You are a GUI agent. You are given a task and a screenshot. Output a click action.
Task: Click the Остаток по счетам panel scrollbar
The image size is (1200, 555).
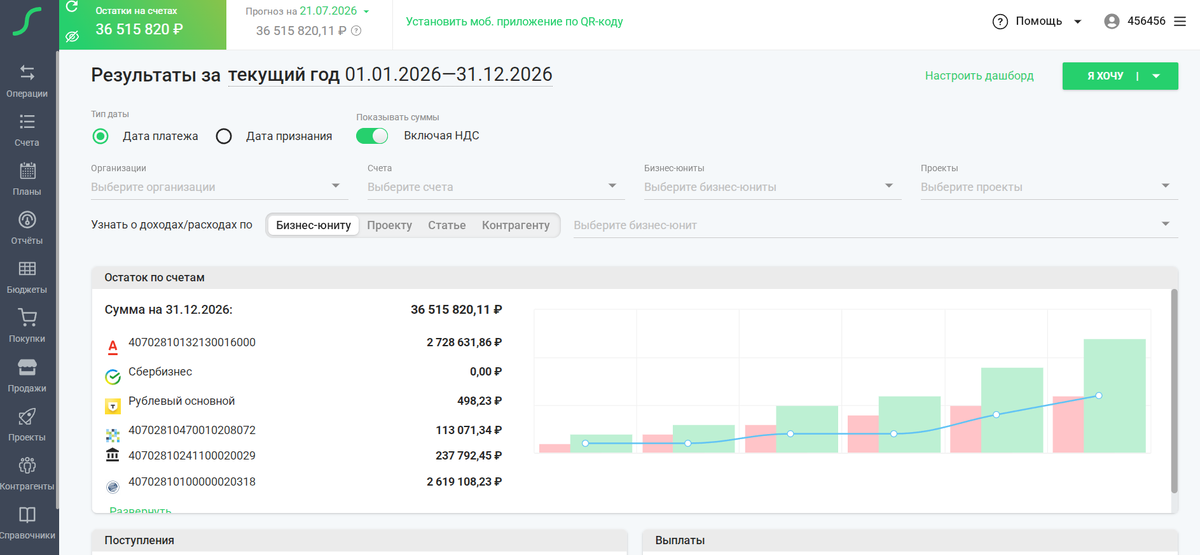point(1174,390)
